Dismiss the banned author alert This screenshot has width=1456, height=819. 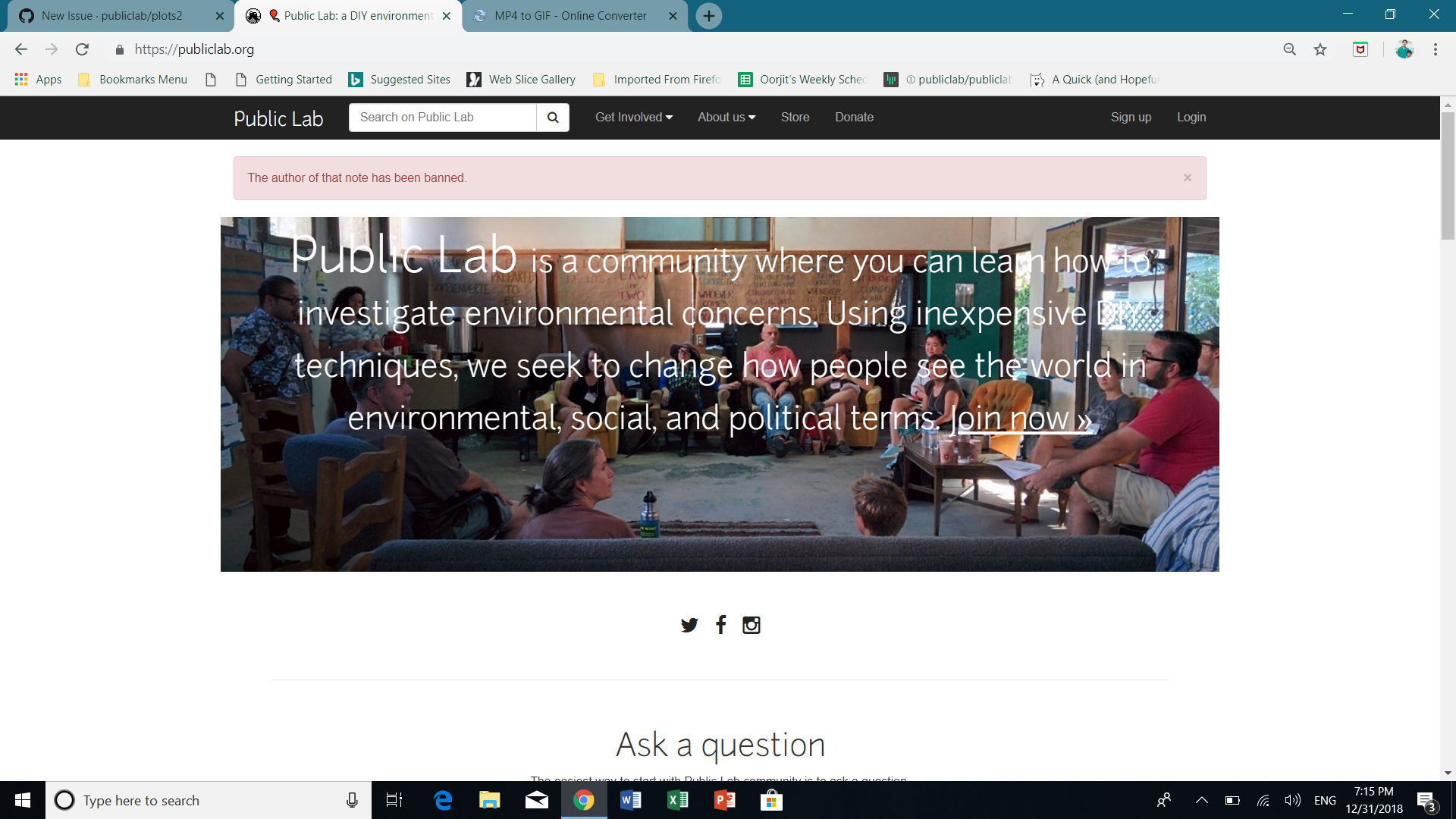1187,177
